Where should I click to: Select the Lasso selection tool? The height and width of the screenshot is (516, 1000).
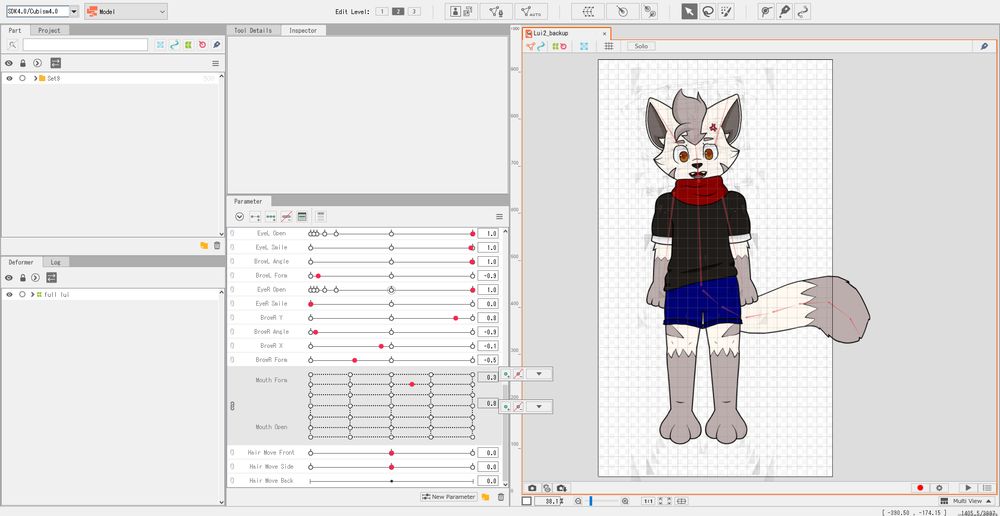[x=707, y=11]
